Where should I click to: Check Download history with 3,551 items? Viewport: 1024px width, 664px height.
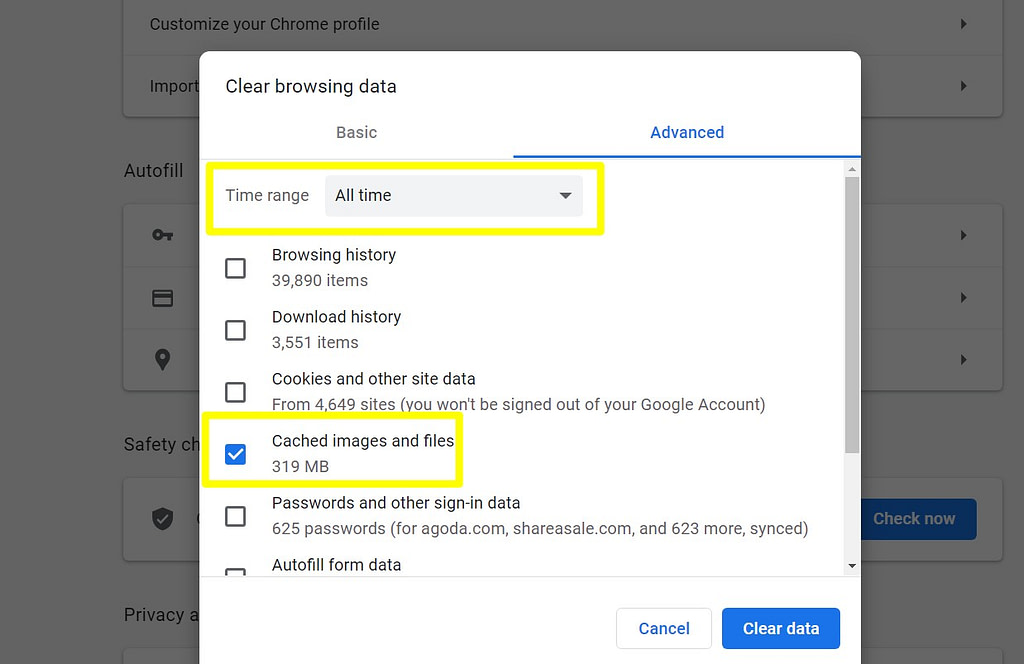235,330
